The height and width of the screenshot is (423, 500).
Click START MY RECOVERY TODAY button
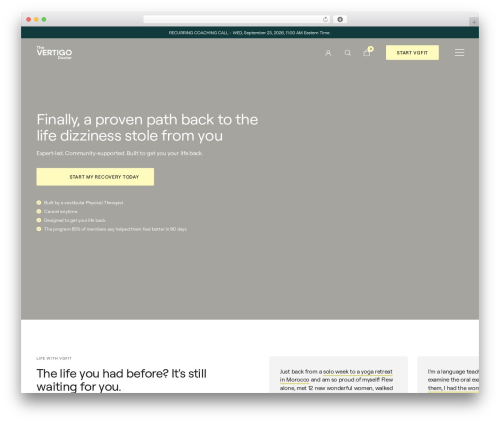[95, 177]
